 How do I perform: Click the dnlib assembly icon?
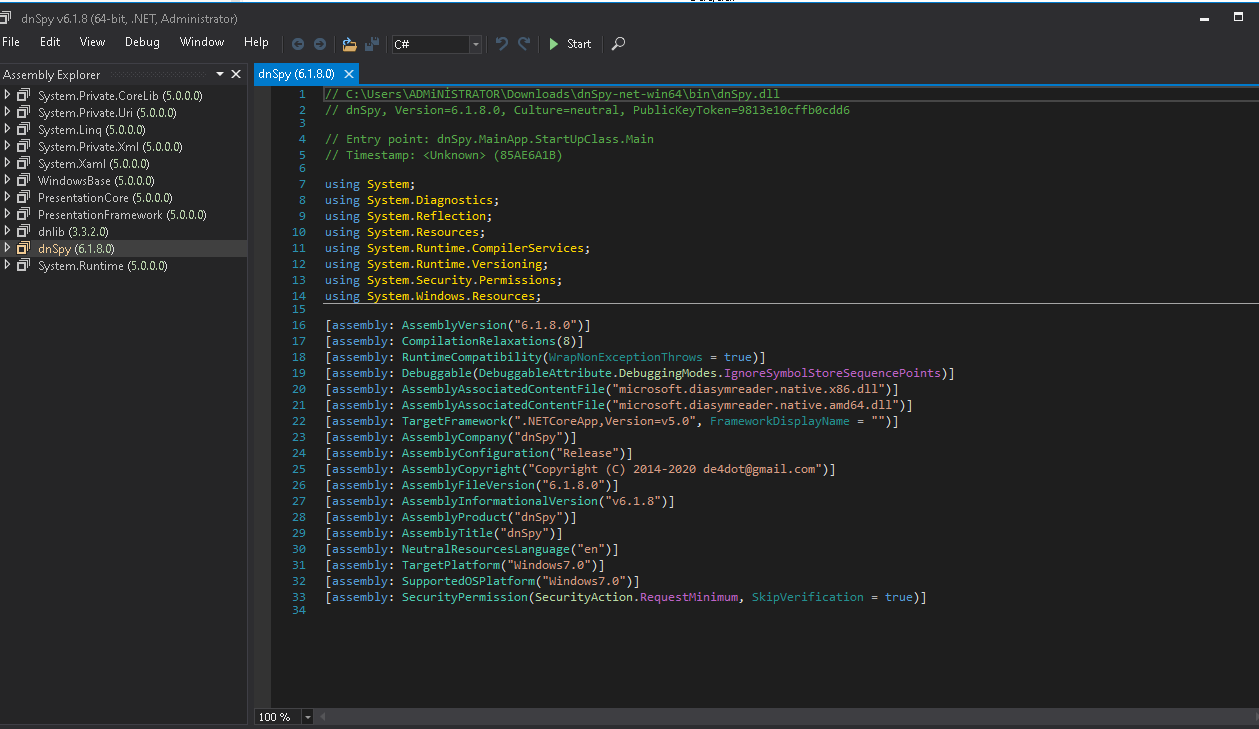pyautogui.click(x=24, y=231)
